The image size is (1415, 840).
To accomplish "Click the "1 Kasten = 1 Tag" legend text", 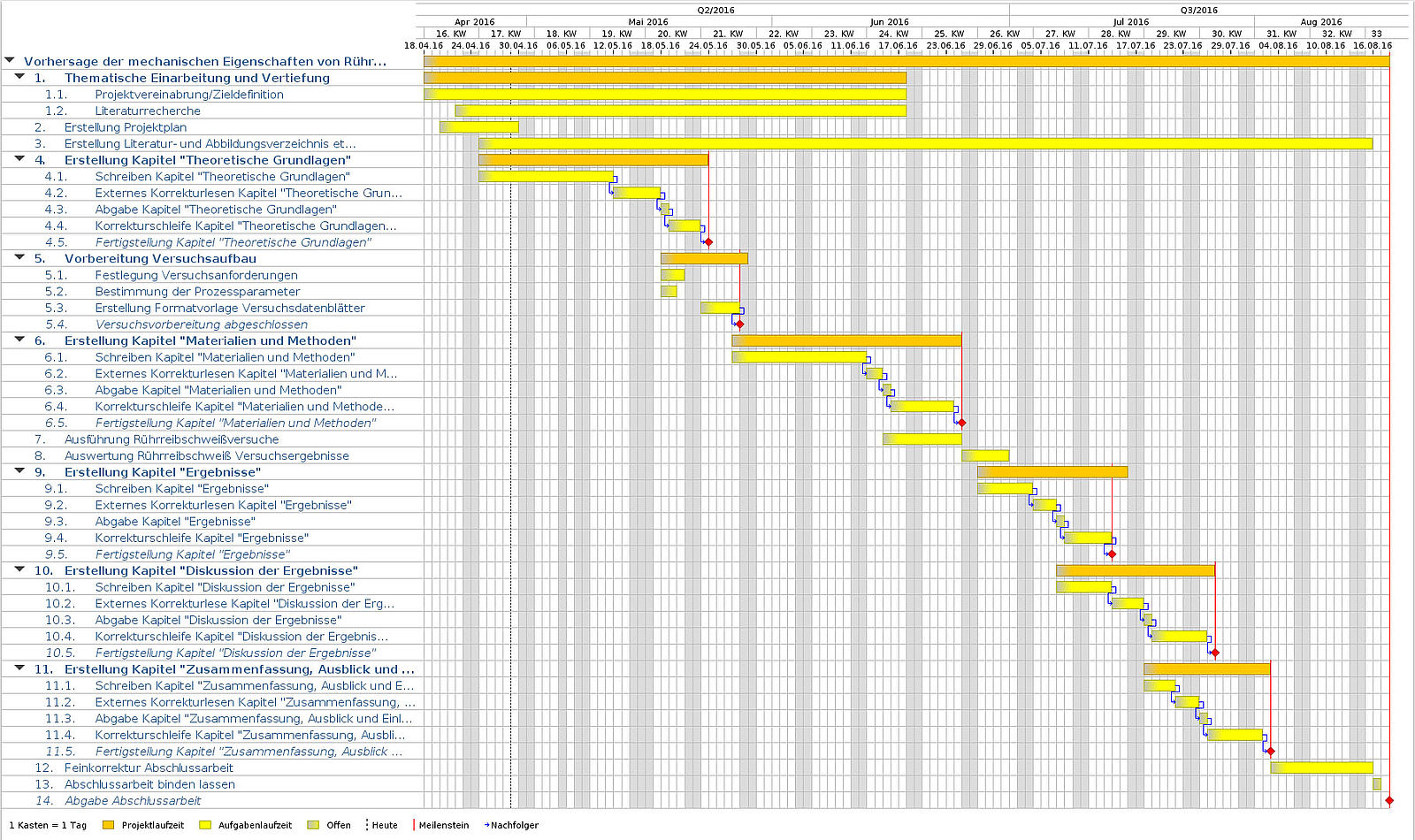I will pos(48,825).
